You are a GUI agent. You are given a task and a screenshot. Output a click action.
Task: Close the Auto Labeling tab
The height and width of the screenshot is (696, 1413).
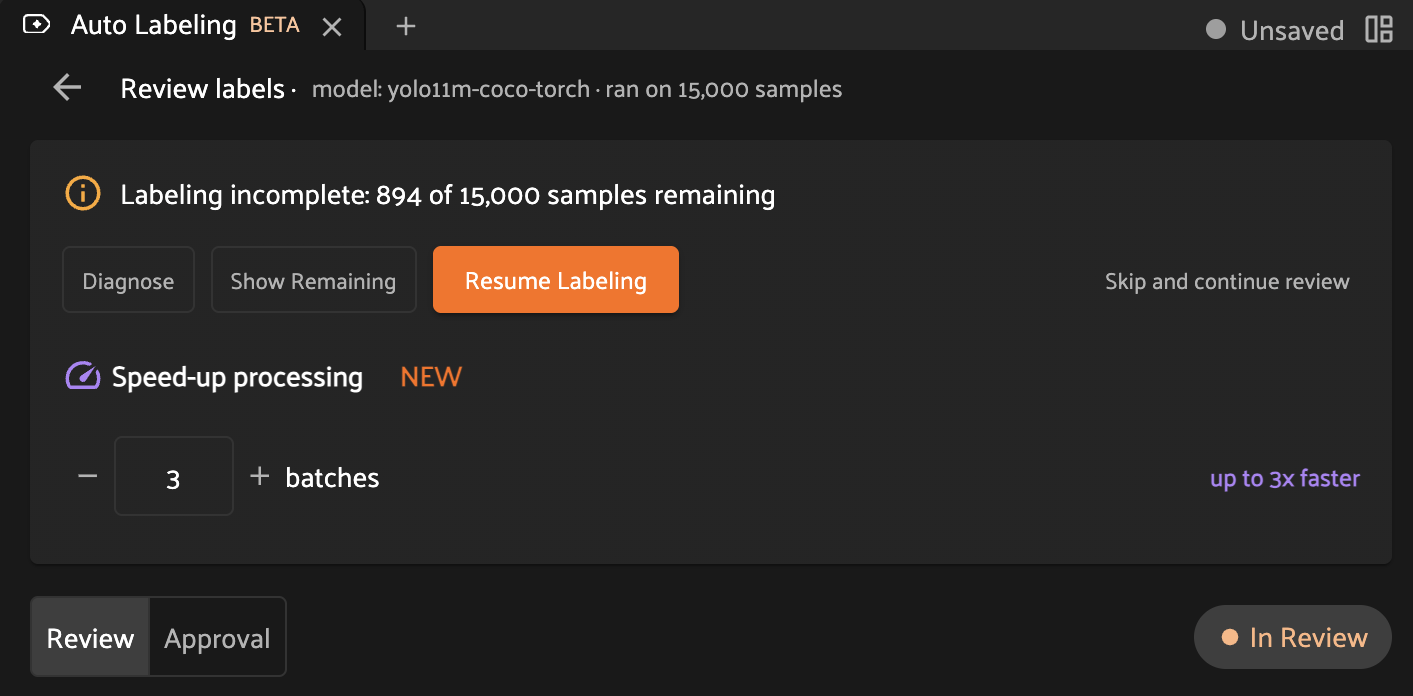[x=332, y=27]
